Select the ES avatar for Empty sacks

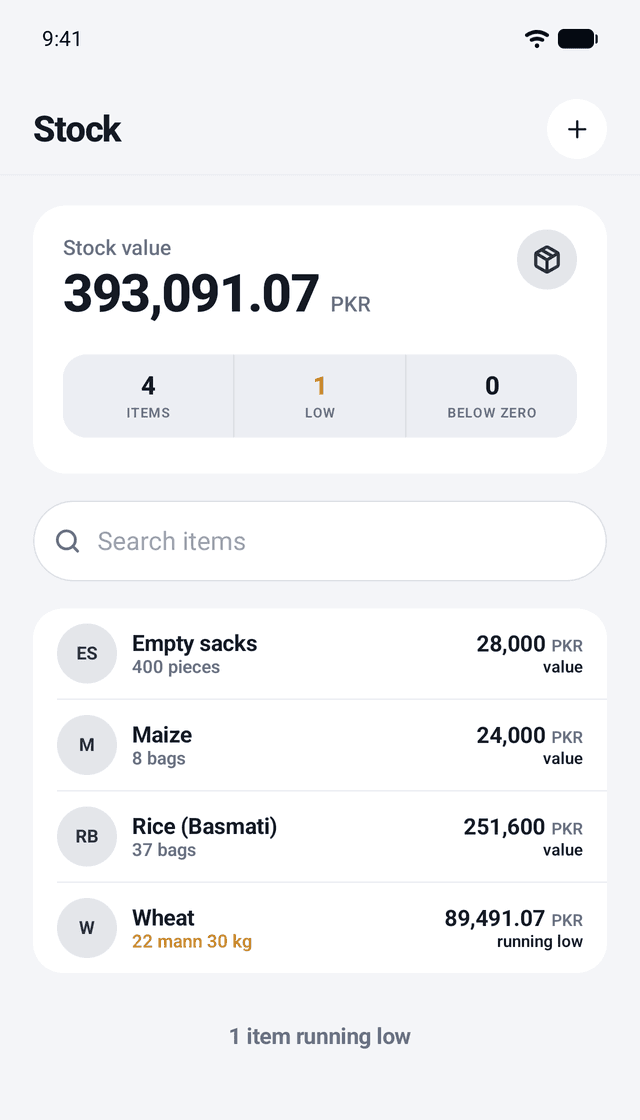point(87,654)
